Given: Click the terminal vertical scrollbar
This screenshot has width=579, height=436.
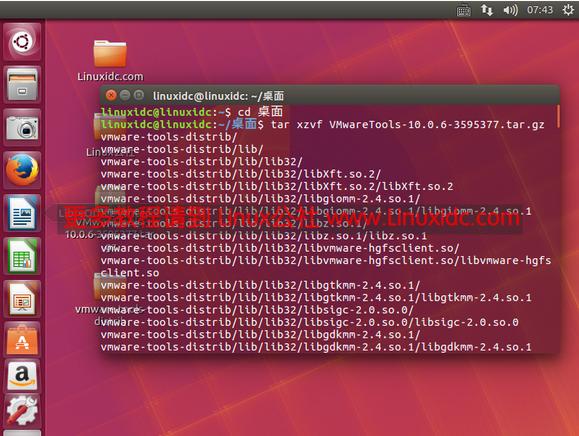Looking at the screenshot, I should [x=558, y=116].
